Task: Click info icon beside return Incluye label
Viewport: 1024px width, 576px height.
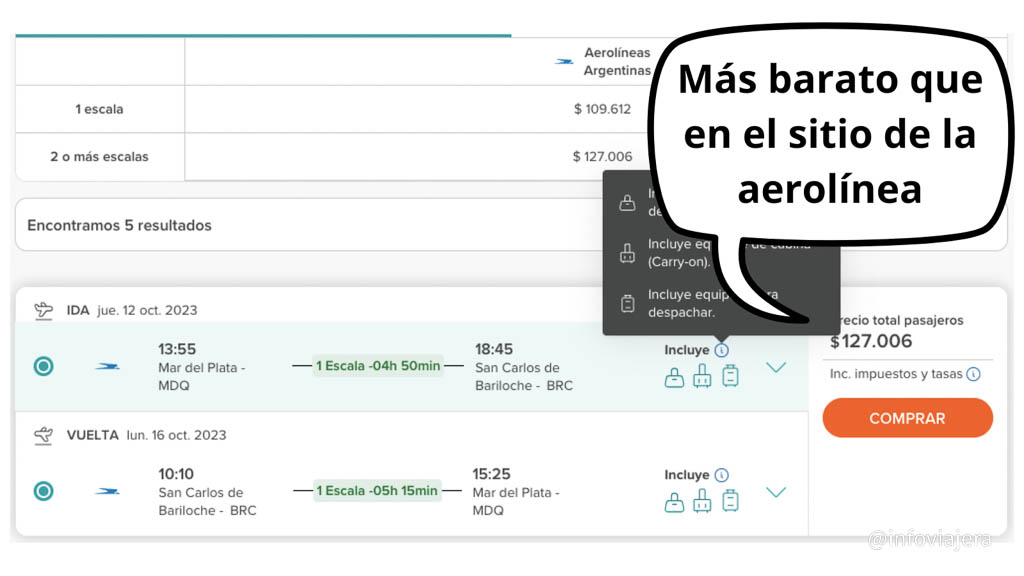Action: (x=722, y=475)
